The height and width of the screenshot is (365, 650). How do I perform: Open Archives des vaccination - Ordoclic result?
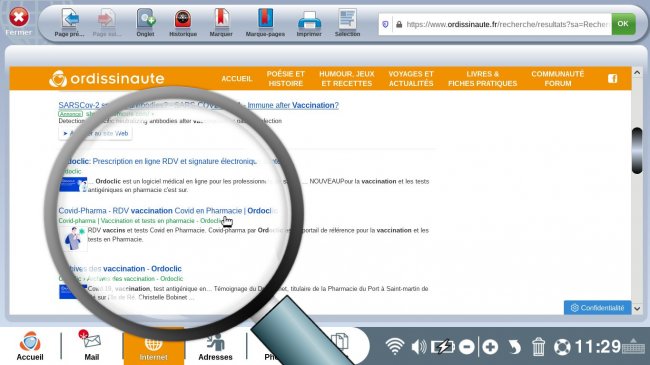[120, 269]
